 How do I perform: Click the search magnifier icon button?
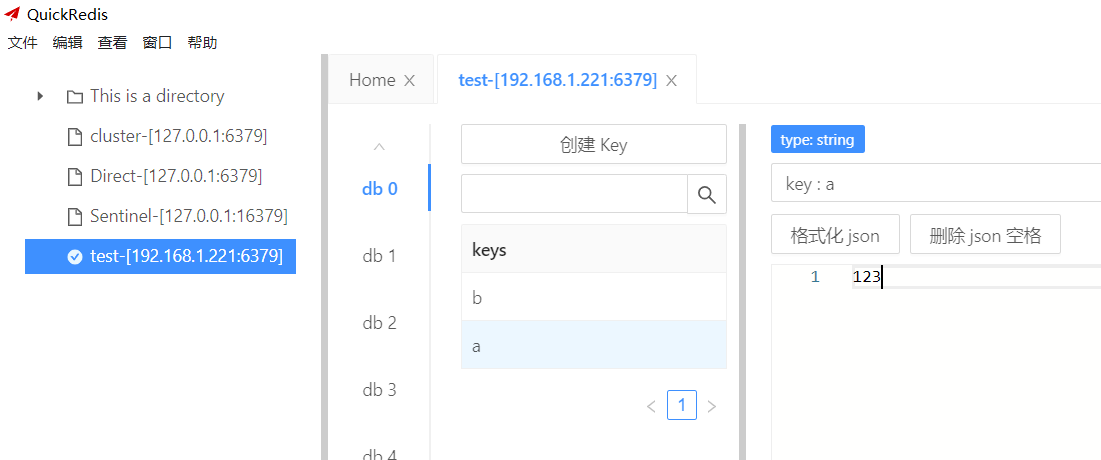[x=706, y=195]
